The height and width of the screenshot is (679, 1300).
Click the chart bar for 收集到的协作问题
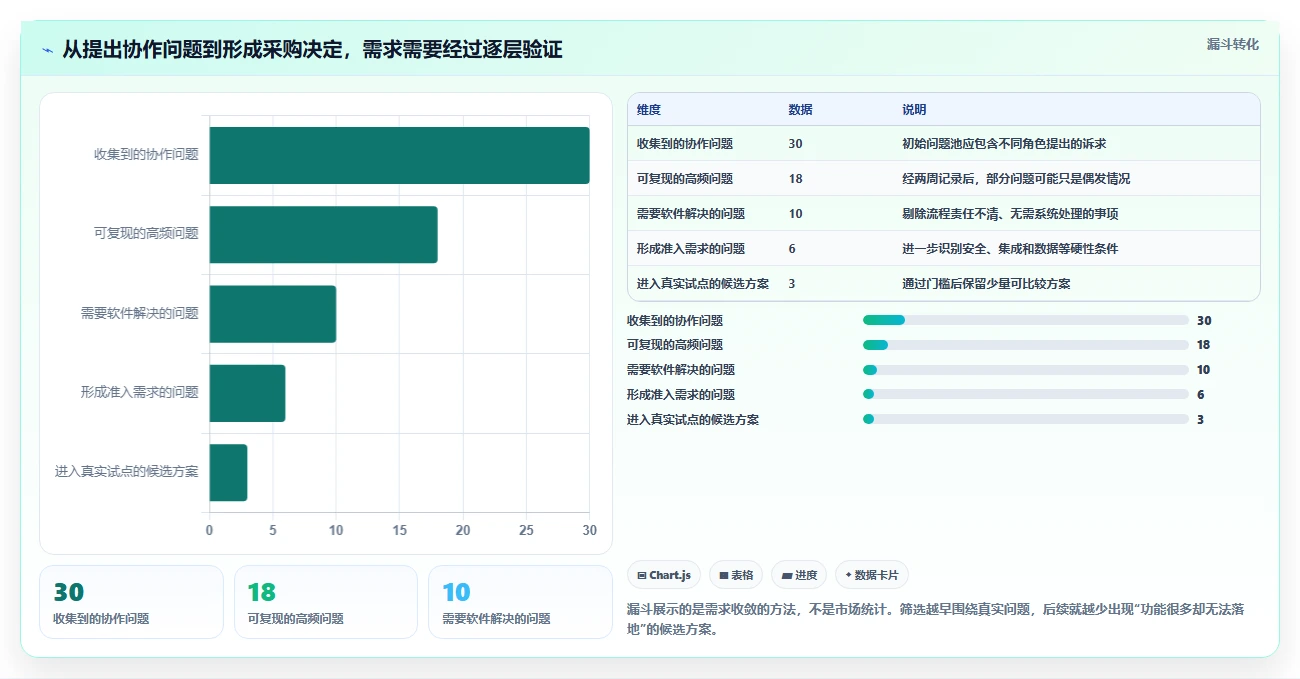[399, 155]
